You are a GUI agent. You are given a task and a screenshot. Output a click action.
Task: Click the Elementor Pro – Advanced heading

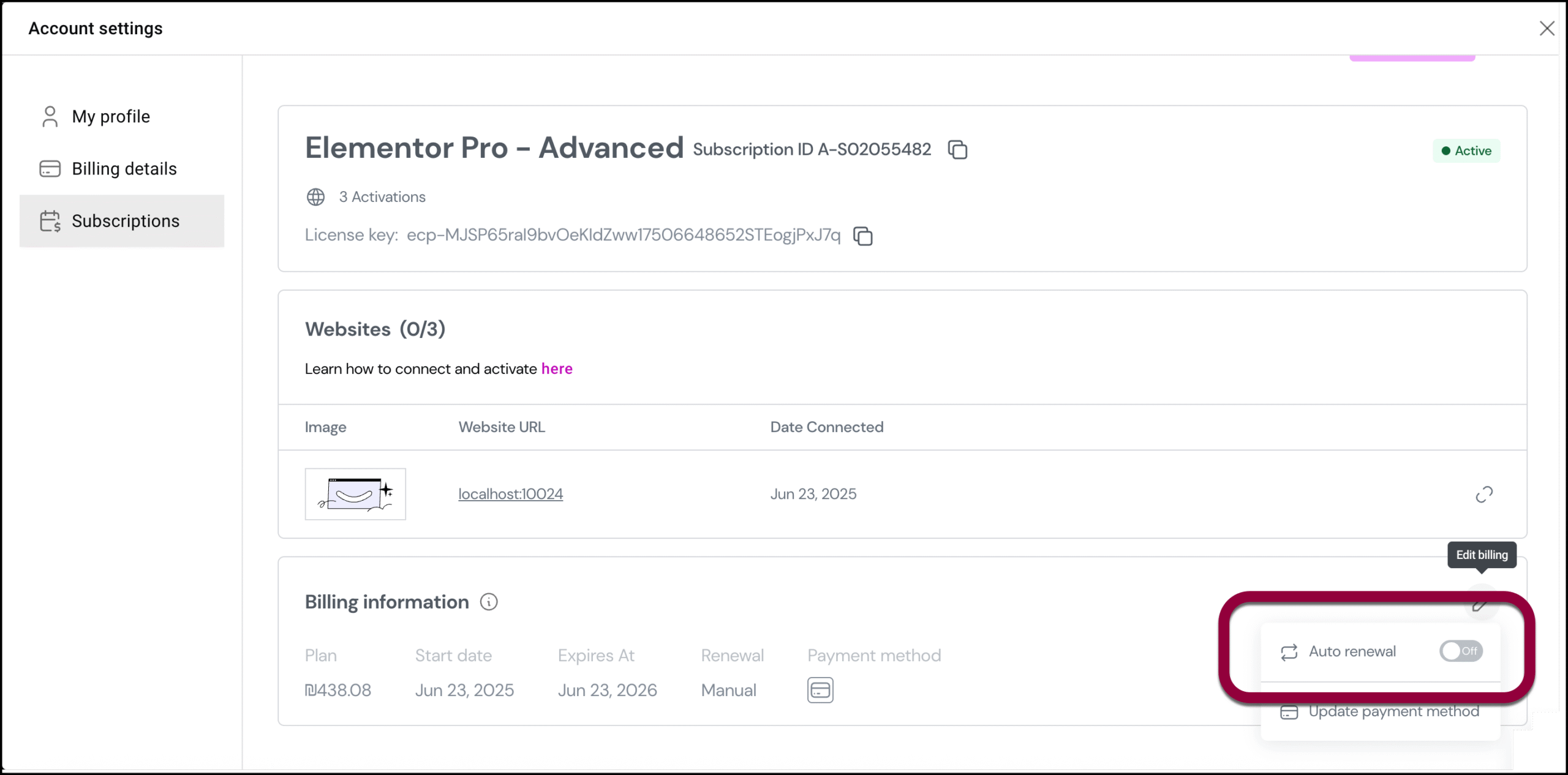[x=494, y=148]
